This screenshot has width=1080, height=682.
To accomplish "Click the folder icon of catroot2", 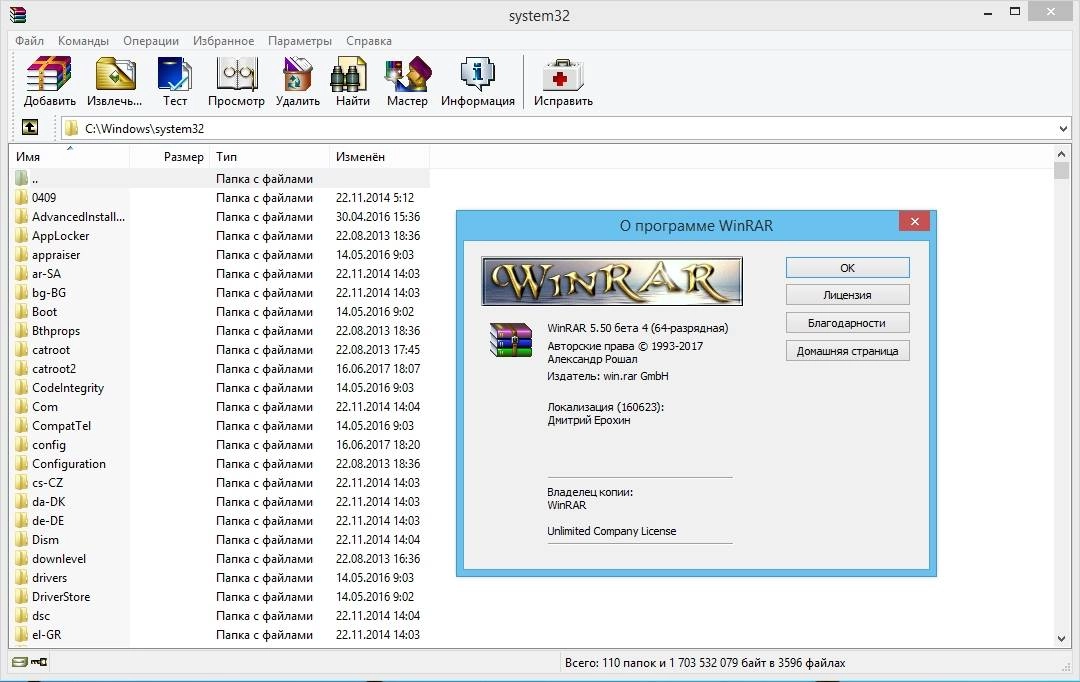I will (21, 369).
